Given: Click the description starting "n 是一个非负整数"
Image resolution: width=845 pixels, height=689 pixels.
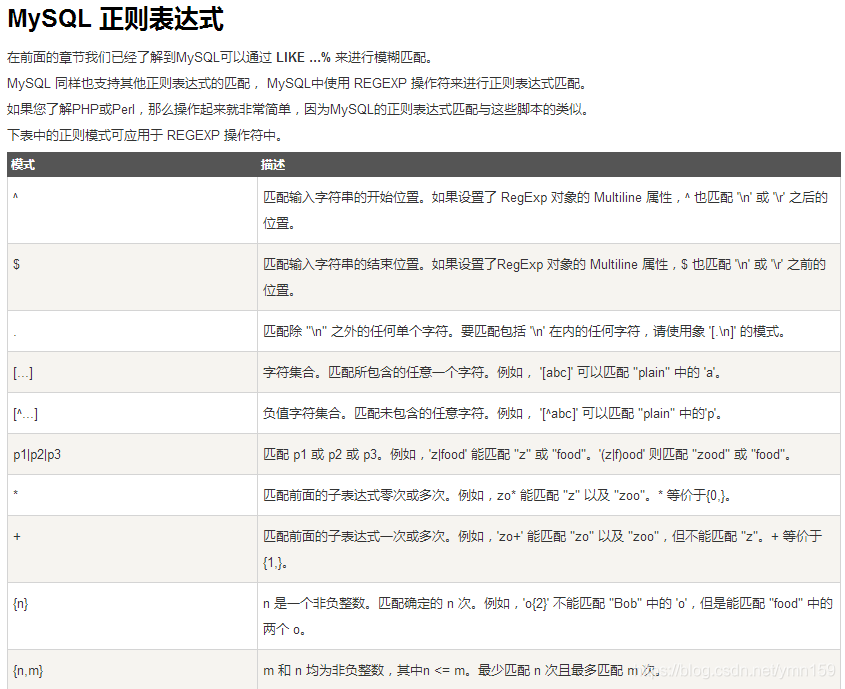Looking at the screenshot, I should [x=548, y=616].
